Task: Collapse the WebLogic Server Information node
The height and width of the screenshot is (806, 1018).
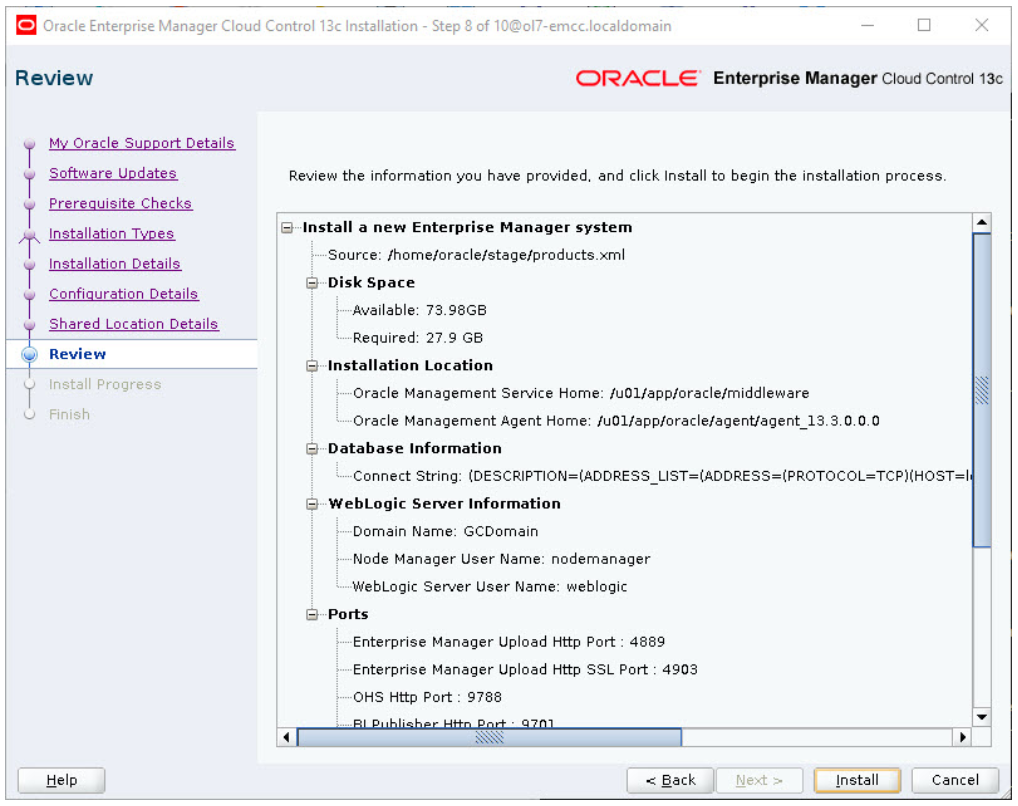Action: [x=312, y=504]
